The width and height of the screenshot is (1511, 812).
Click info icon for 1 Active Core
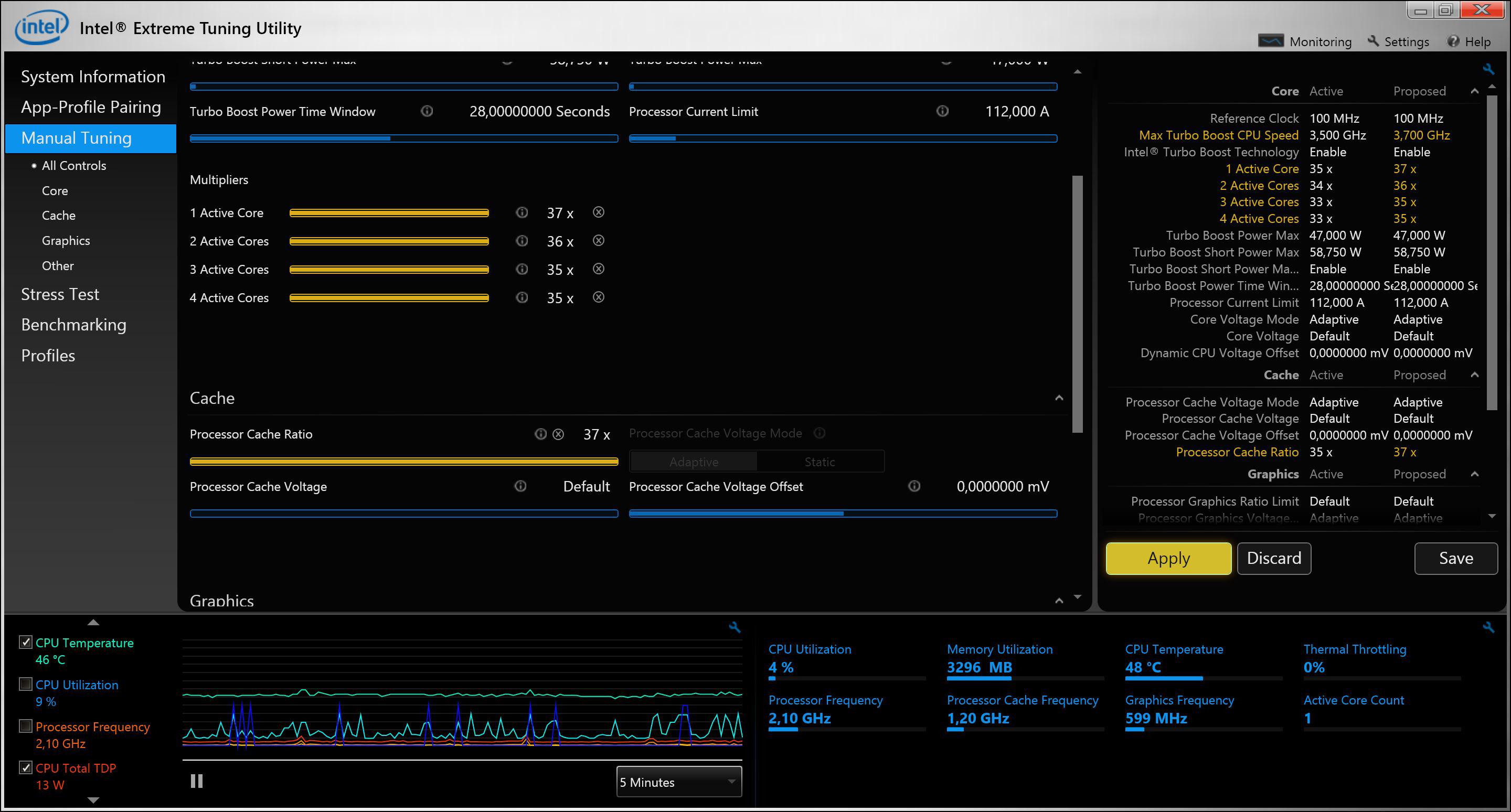(522, 212)
